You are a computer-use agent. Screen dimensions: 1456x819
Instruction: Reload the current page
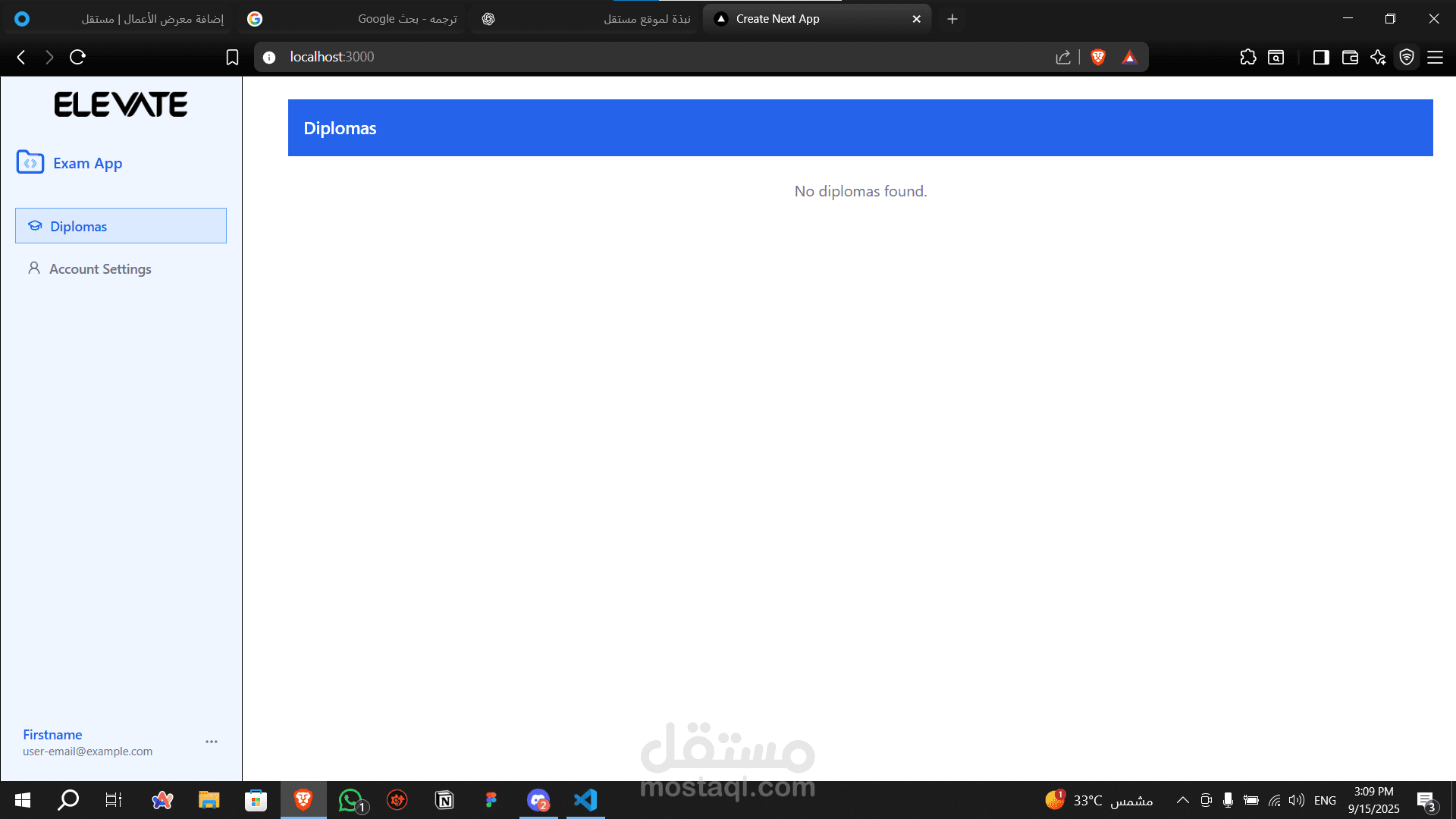[77, 57]
